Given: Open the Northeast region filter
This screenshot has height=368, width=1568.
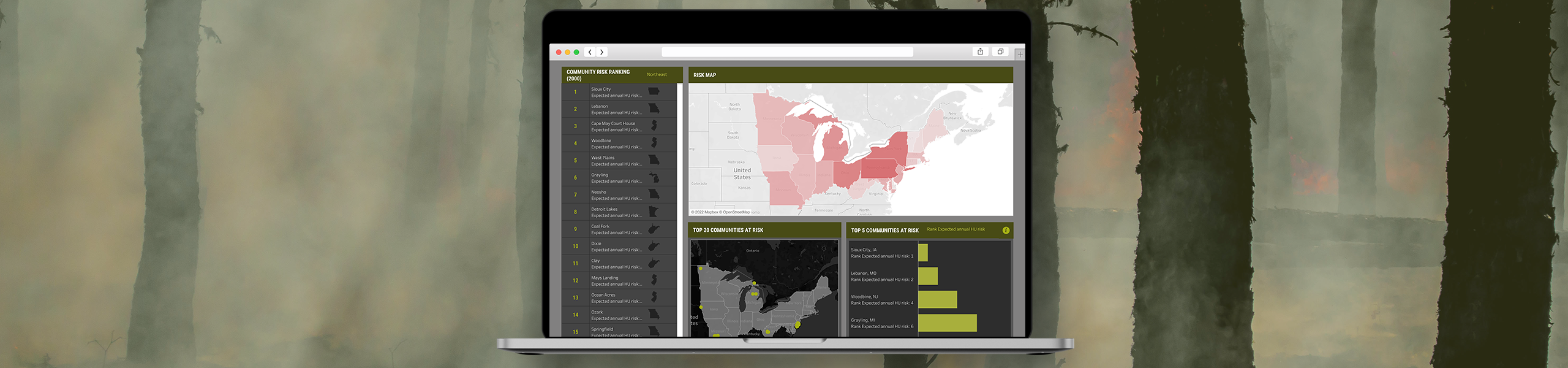Looking at the screenshot, I should (x=657, y=75).
